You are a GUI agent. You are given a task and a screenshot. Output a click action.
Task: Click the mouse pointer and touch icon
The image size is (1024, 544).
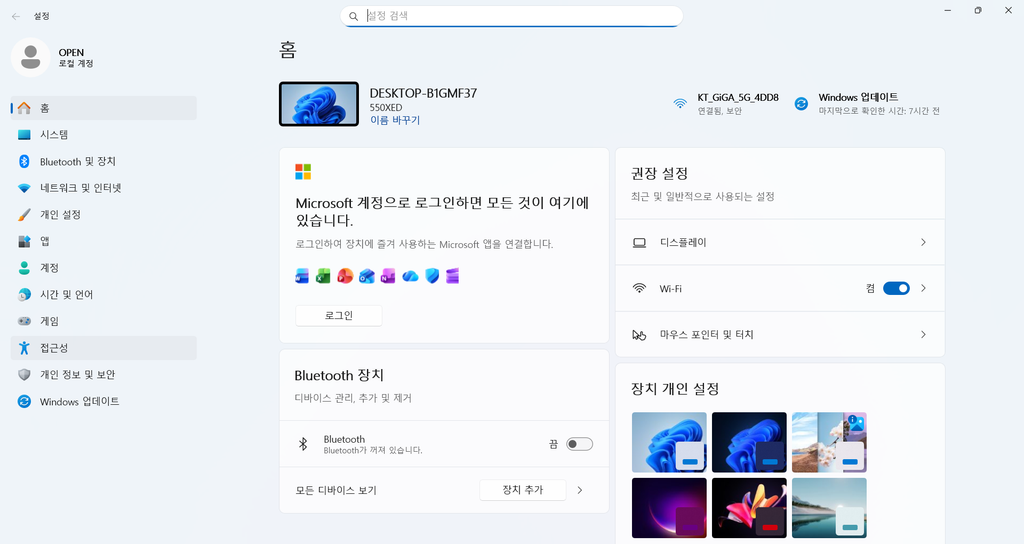pos(639,335)
